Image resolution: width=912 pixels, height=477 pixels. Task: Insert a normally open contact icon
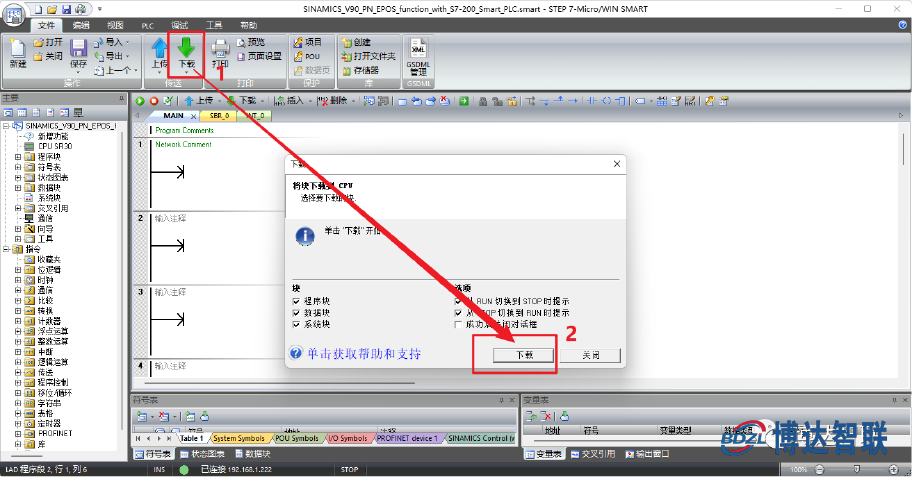tap(592, 101)
